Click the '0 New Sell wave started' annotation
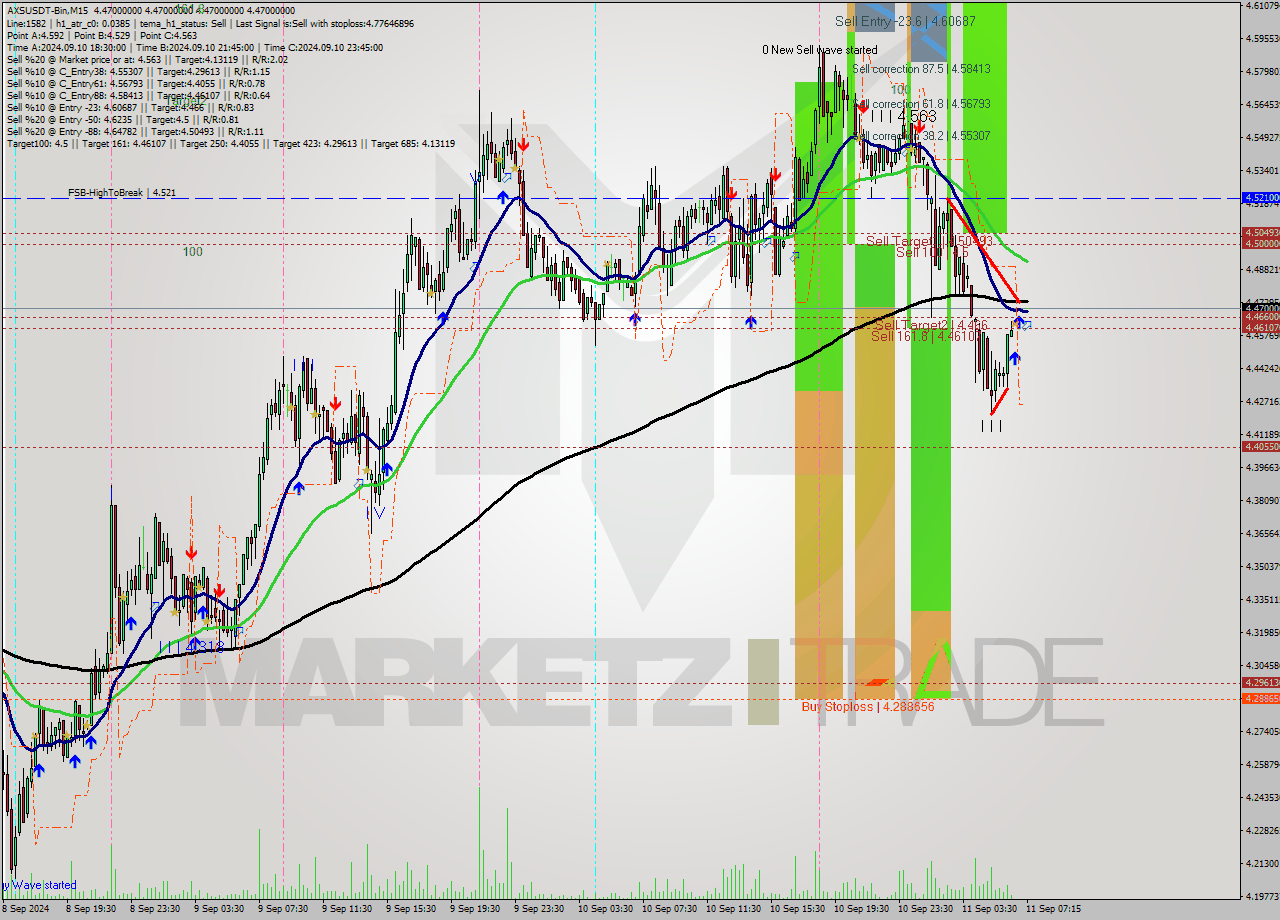This screenshot has height=920, width=1280. 820,49
